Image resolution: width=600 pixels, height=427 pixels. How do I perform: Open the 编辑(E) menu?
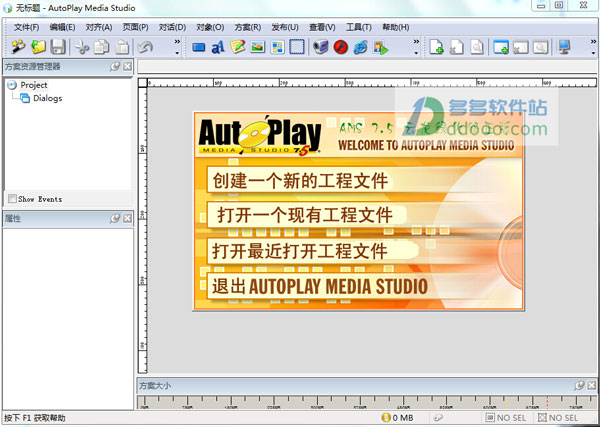[x=62, y=28]
